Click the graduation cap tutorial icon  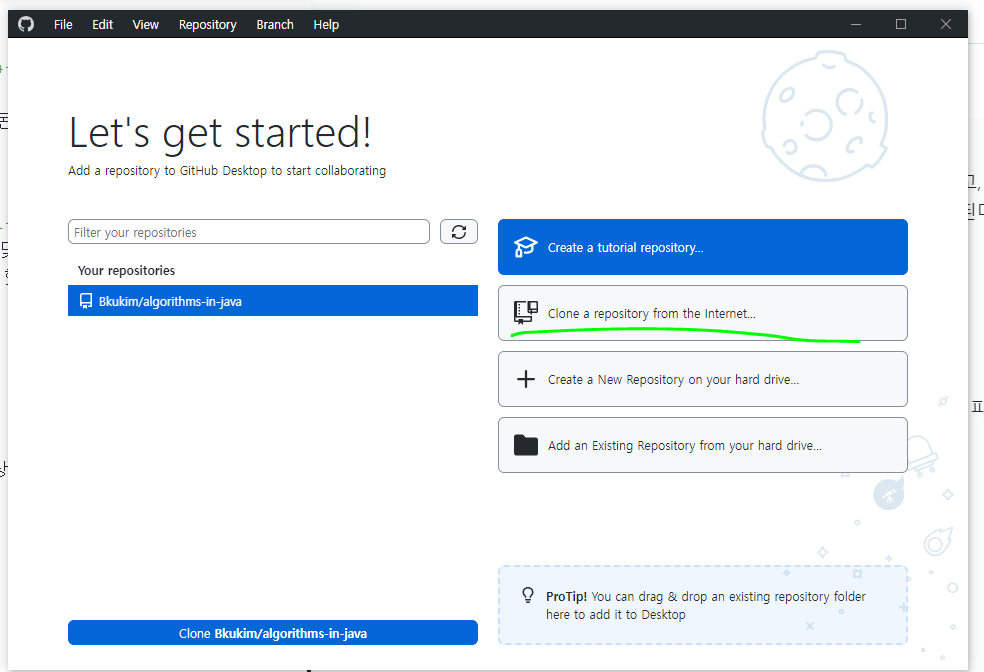coord(525,247)
